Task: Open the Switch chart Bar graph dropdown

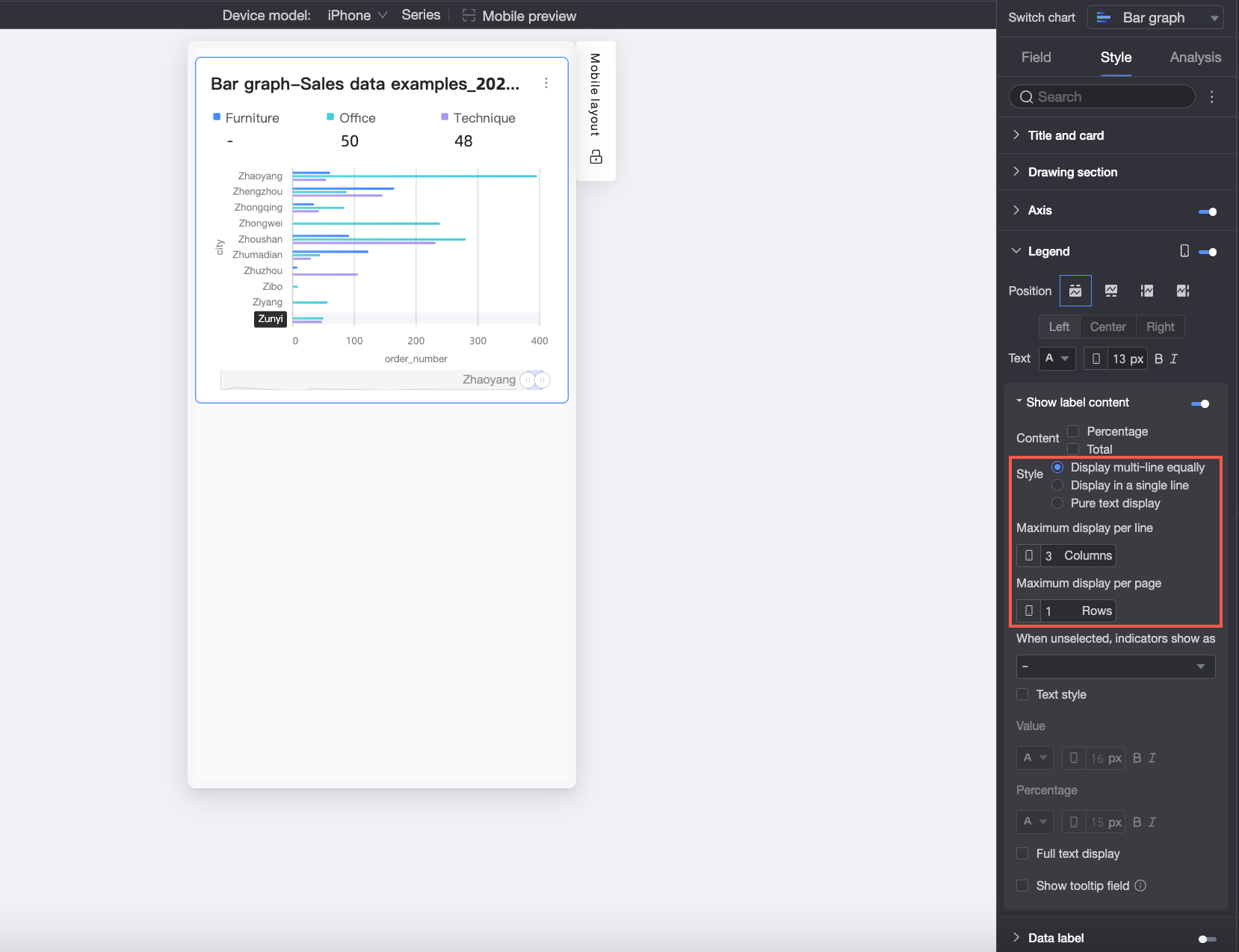Action: coord(1155,17)
